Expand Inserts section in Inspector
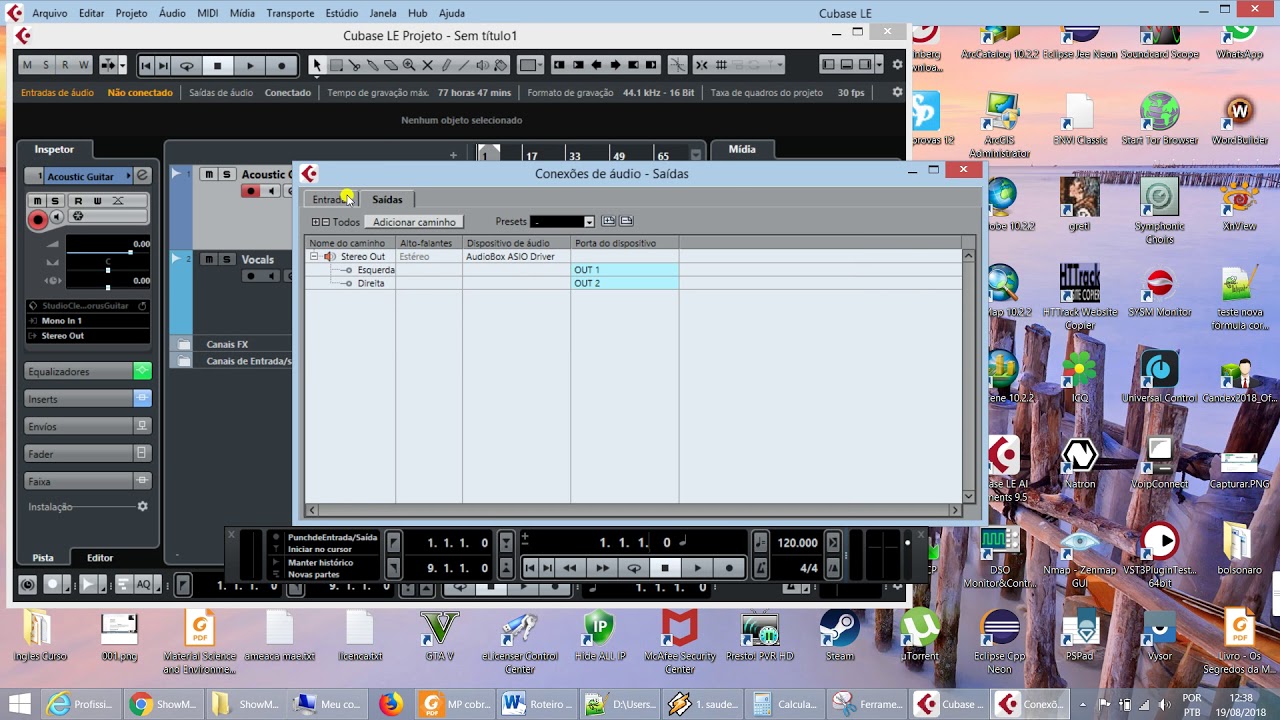This screenshot has height=720, width=1280. (x=80, y=399)
